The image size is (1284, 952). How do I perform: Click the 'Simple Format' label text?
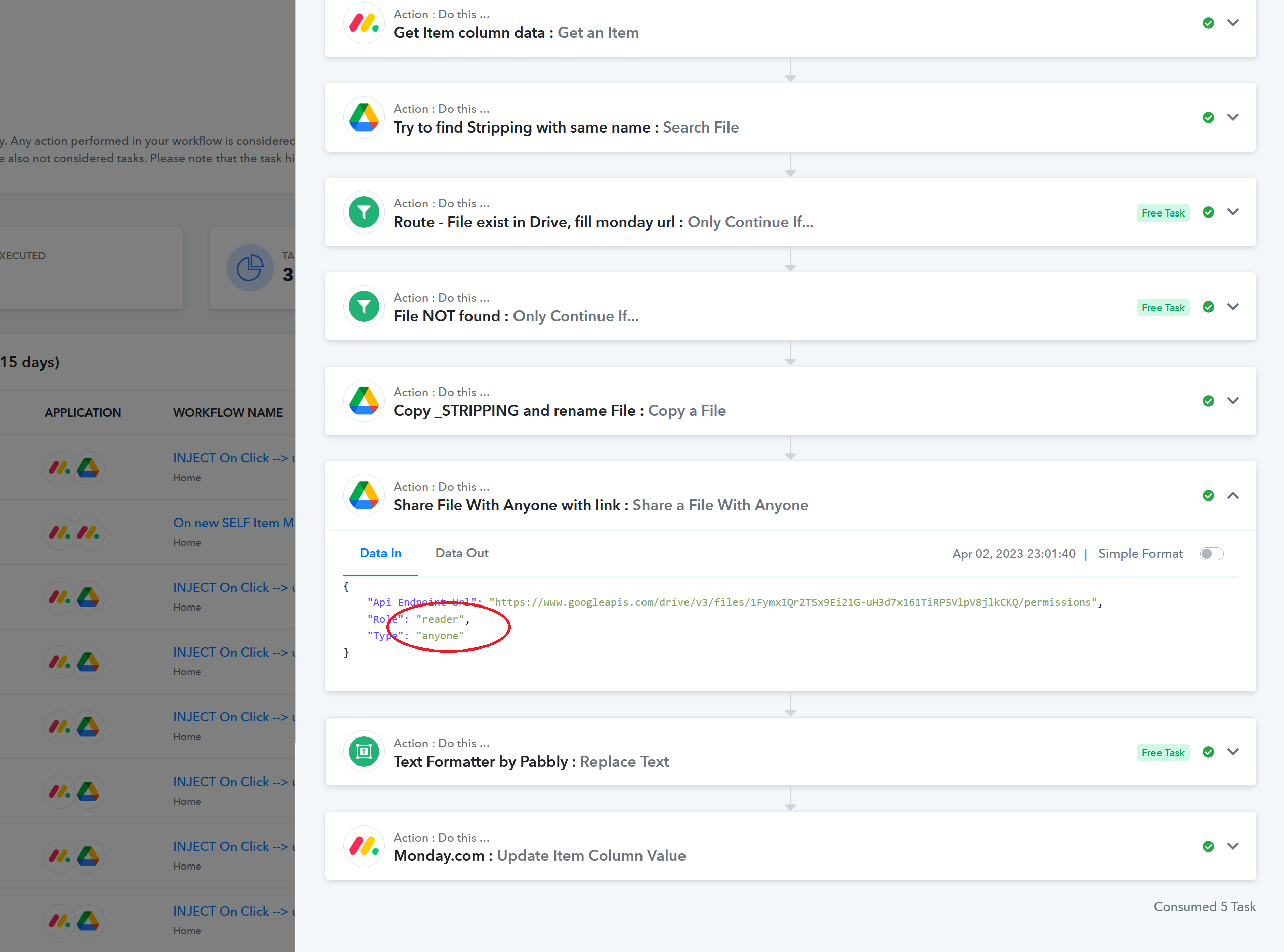(1140, 554)
